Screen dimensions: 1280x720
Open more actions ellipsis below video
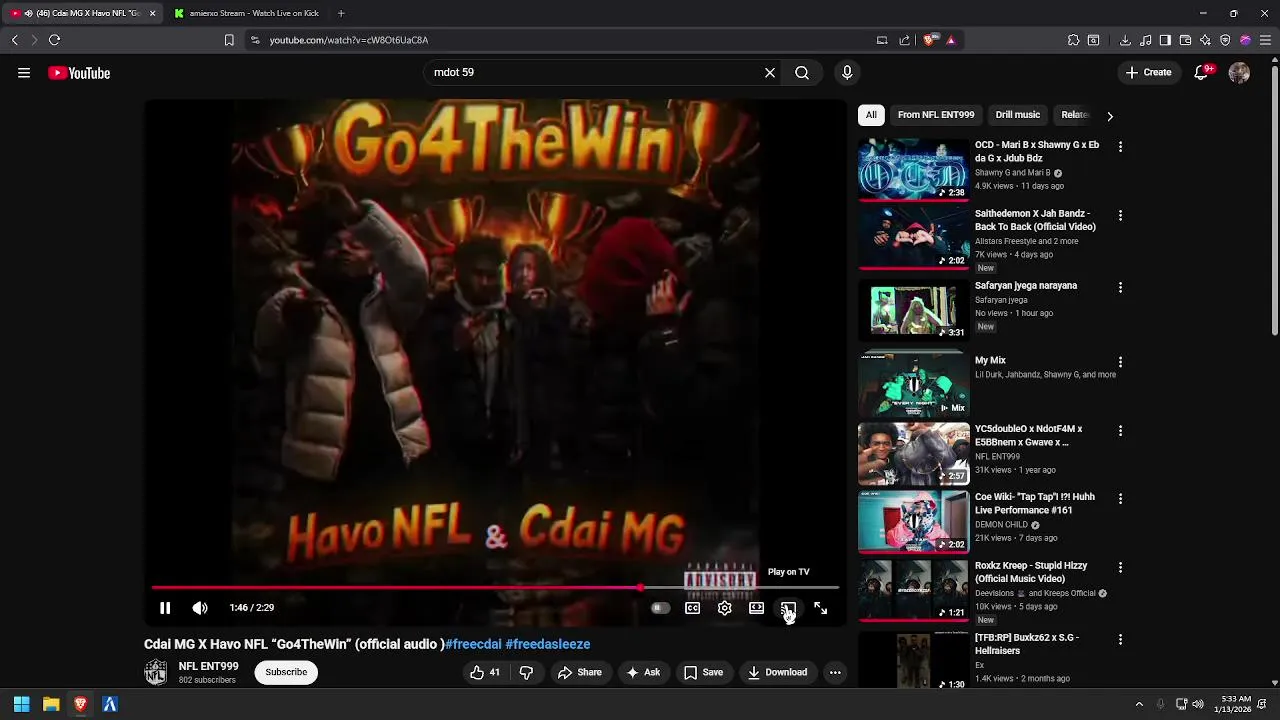tap(835, 673)
